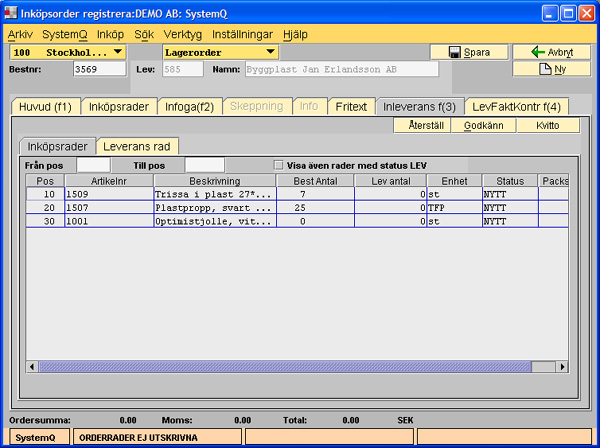Click the Enhet cell showing TFP

tap(455, 208)
